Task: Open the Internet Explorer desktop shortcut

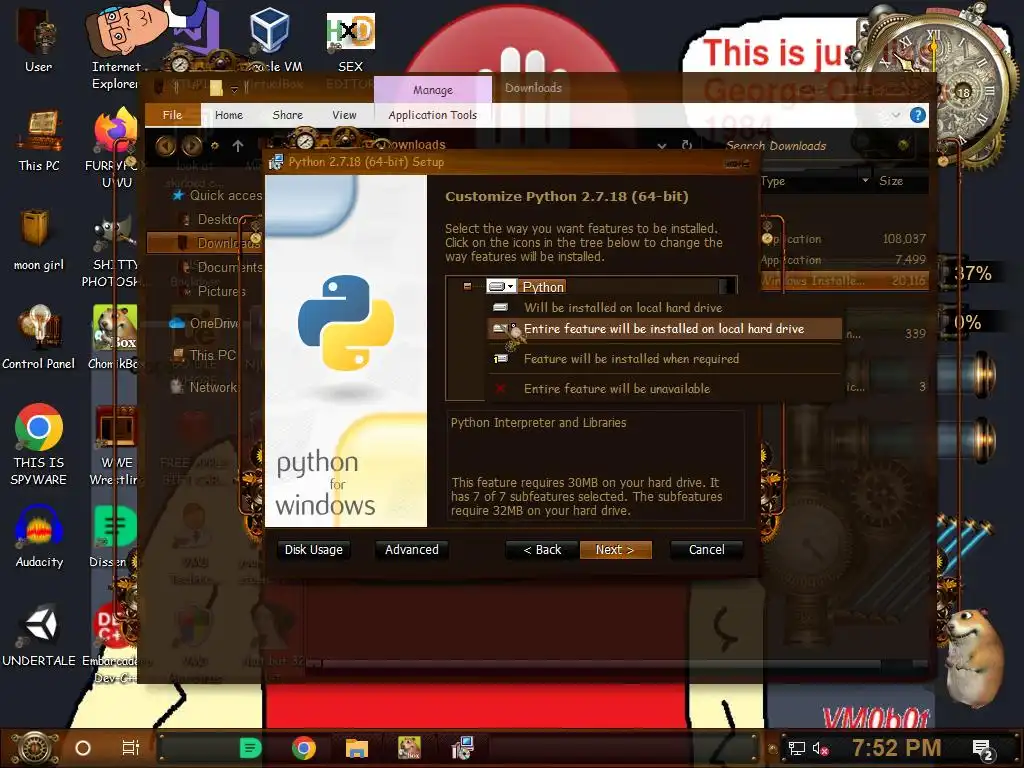Action: [116, 47]
